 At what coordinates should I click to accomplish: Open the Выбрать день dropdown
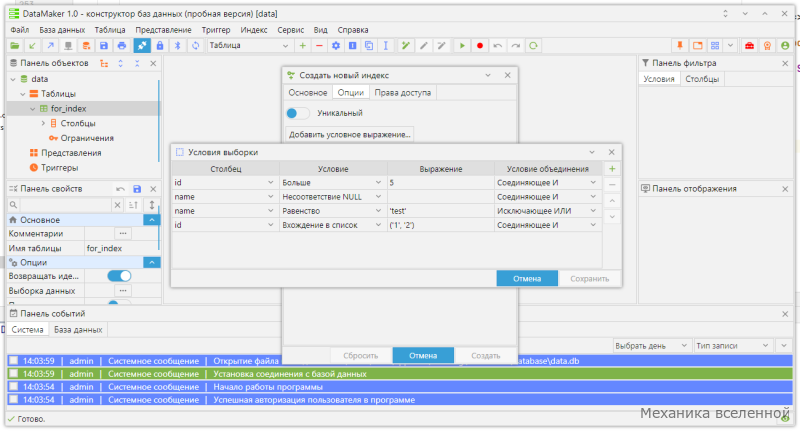[x=652, y=346]
